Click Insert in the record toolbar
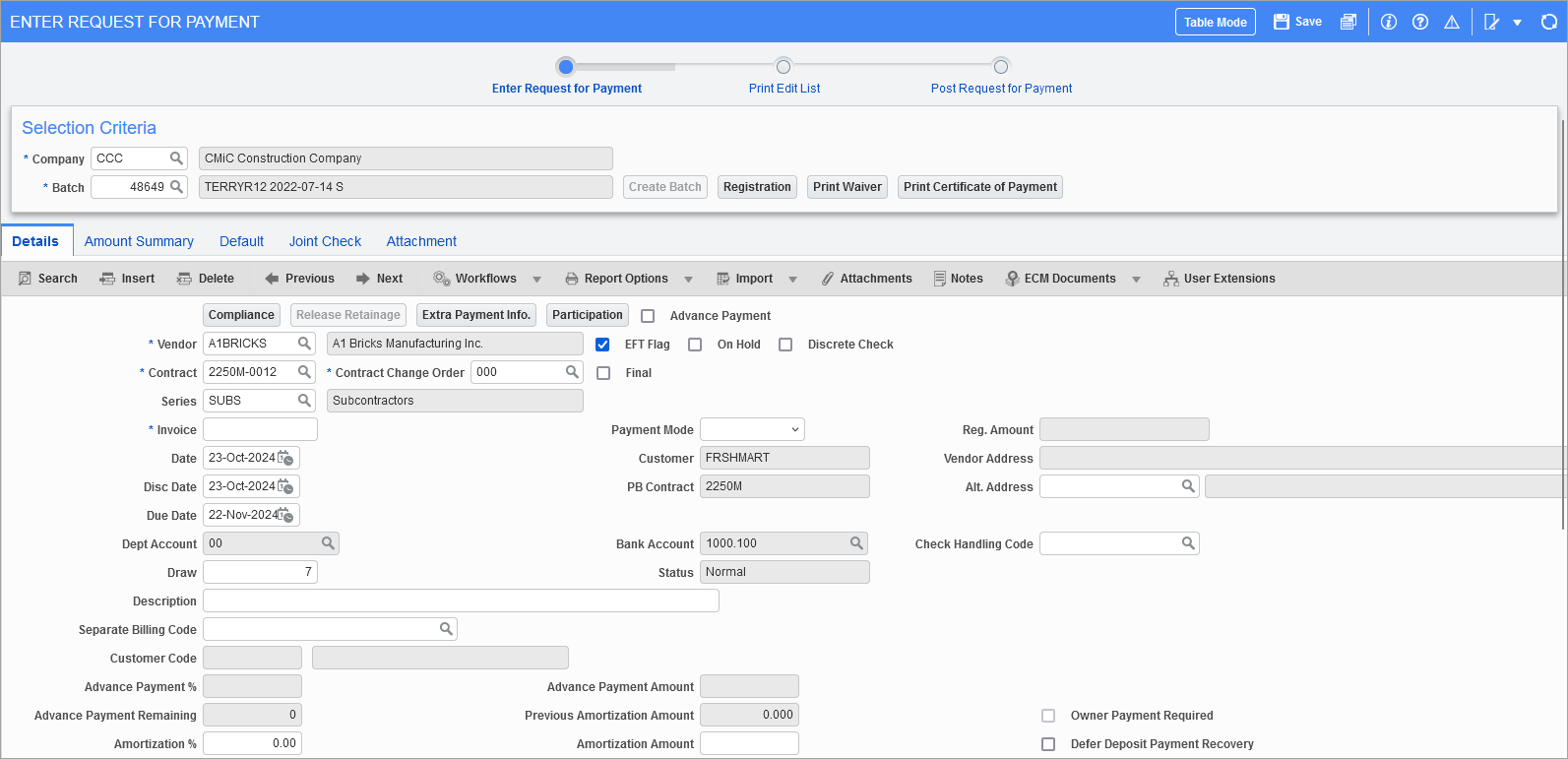Screen dimensions: 1568x759 [127, 279]
